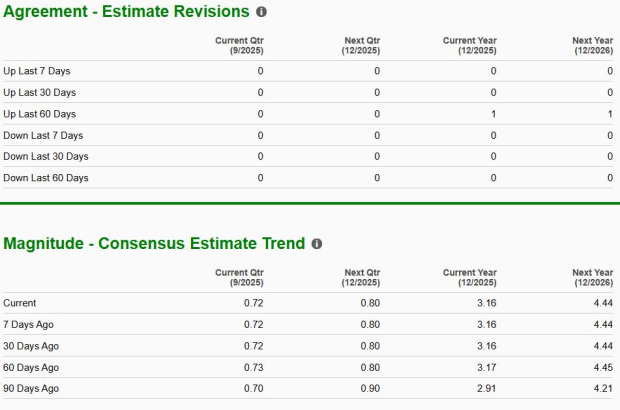Click the Agreement - Estimate Revisions heading
This screenshot has height=410, width=620.
coord(127,12)
